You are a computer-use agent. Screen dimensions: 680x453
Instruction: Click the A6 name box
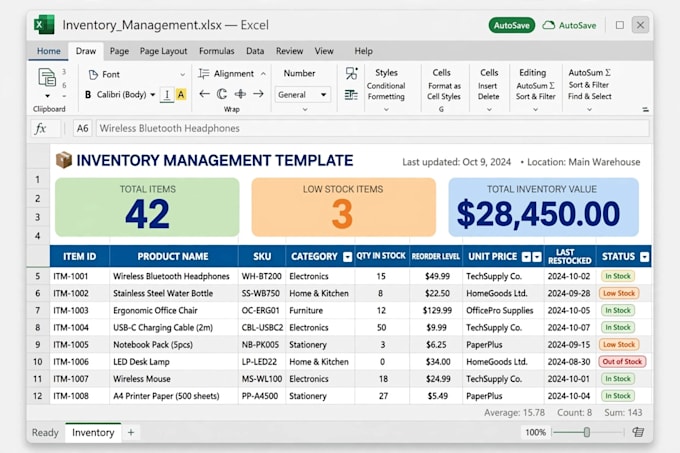click(82, 128)
